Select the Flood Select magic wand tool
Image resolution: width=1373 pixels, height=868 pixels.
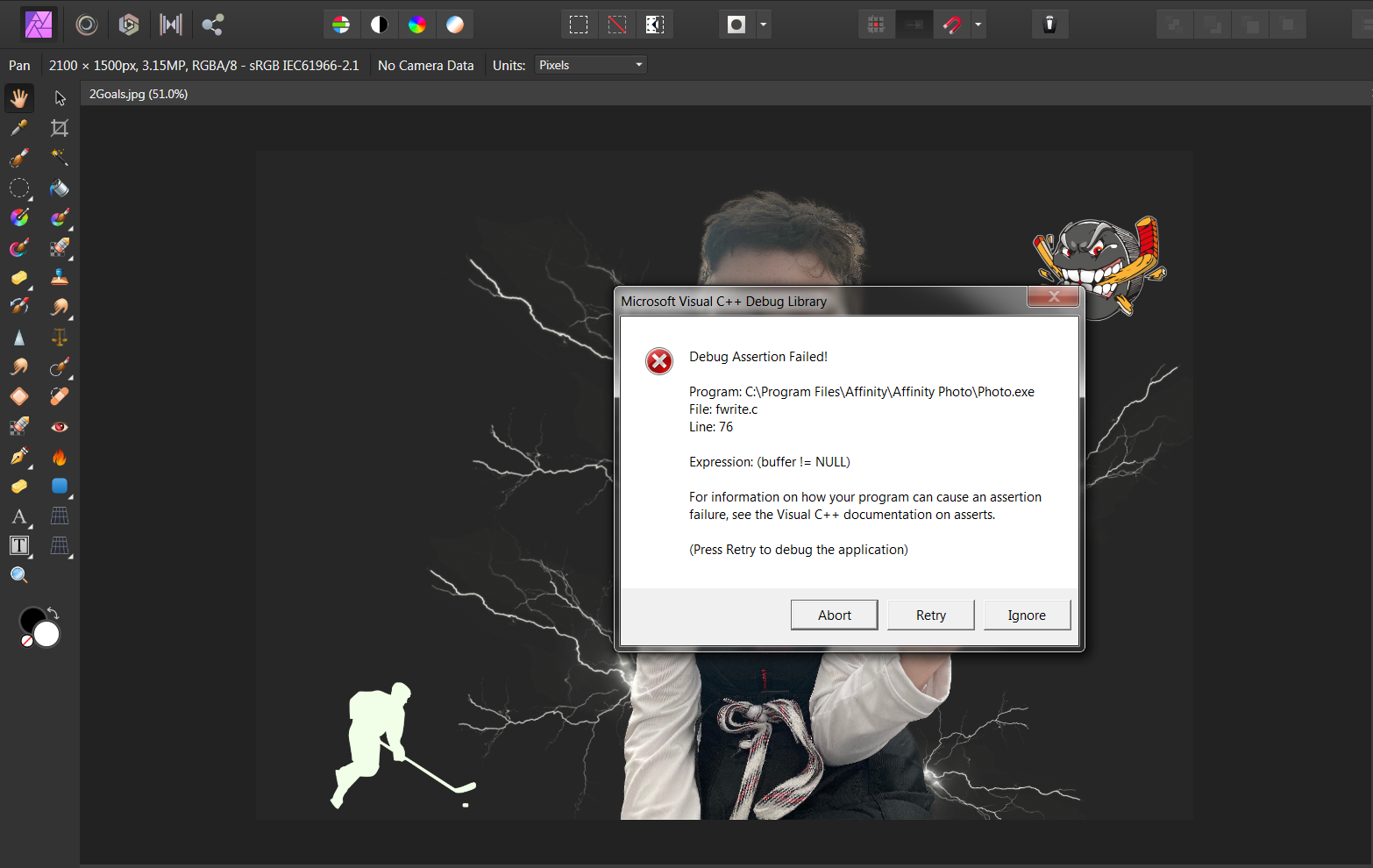[60, 158]
